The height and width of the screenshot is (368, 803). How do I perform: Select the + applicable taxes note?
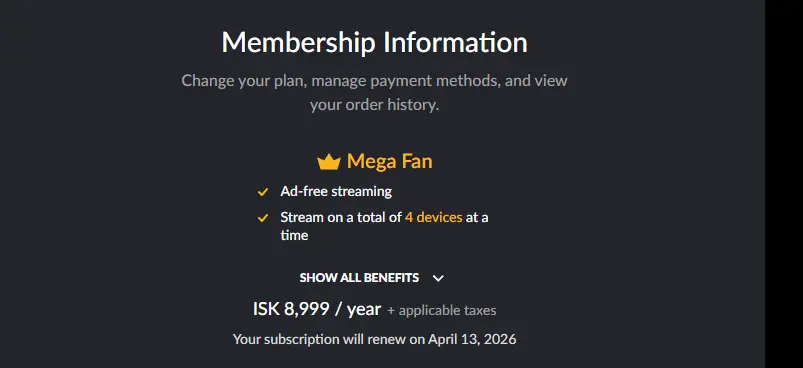click(441, 311)
